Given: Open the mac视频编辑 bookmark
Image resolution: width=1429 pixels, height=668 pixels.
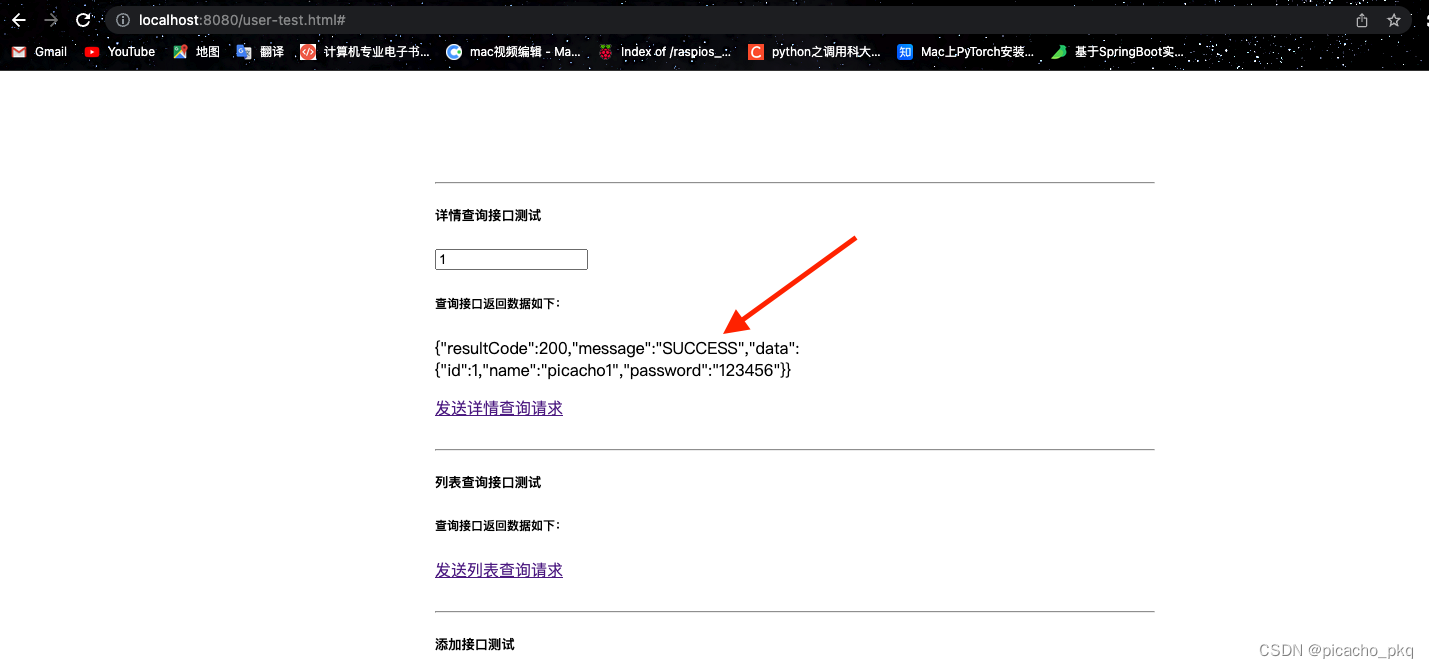Looking at the screenshot, I should pyautogui.click(x=513, y=52).
